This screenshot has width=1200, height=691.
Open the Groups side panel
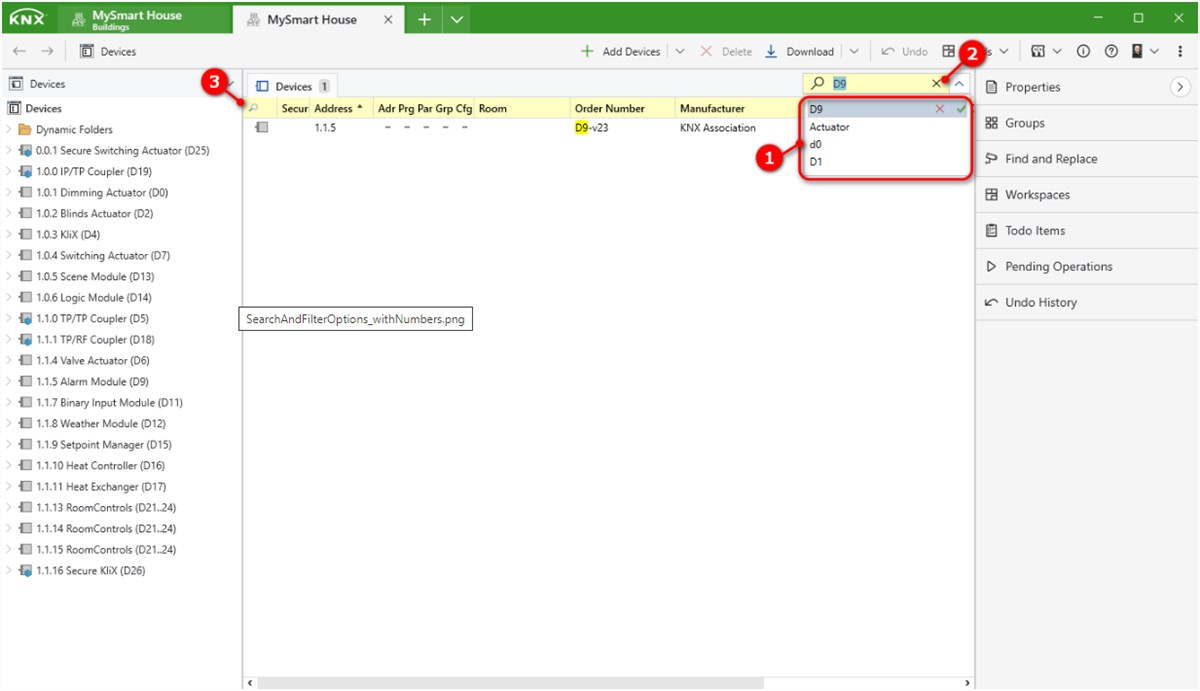[1086, 123]
